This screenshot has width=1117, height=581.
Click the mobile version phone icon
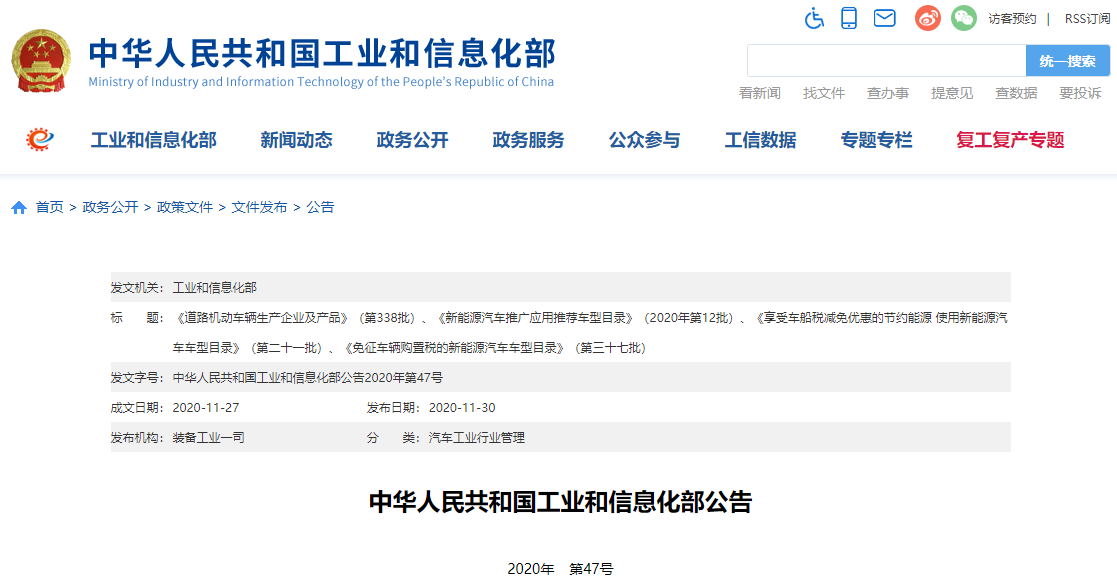(x=849, y=18)
